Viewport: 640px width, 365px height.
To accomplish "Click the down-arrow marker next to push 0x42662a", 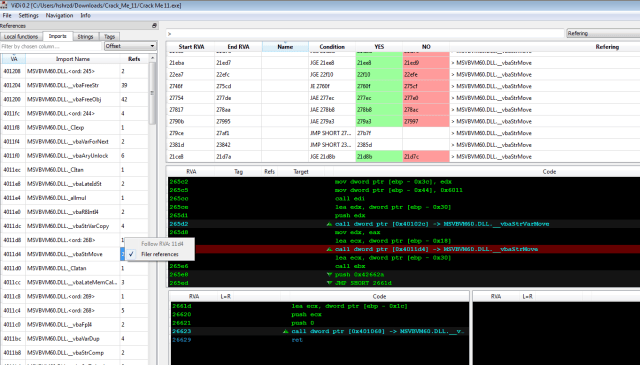I will (329, 274).
